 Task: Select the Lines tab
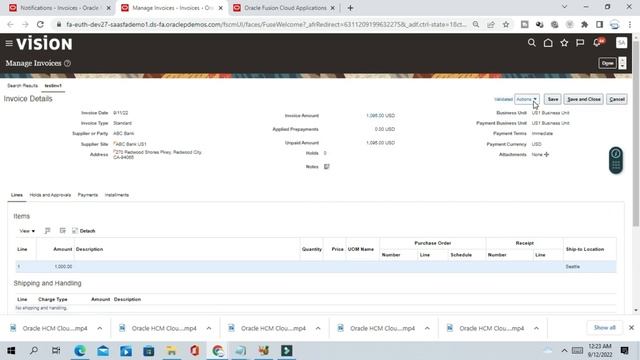pyautogui.click(x=17, y=195)
